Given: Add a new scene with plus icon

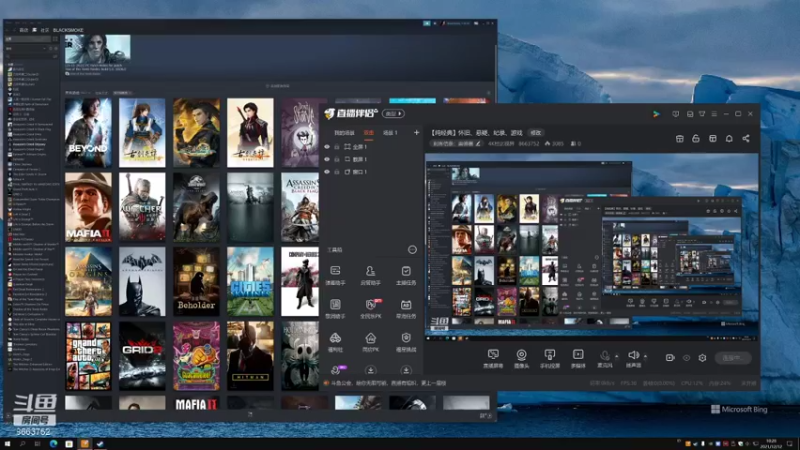Looking at the screenshot, I should [x=416, y=133].
